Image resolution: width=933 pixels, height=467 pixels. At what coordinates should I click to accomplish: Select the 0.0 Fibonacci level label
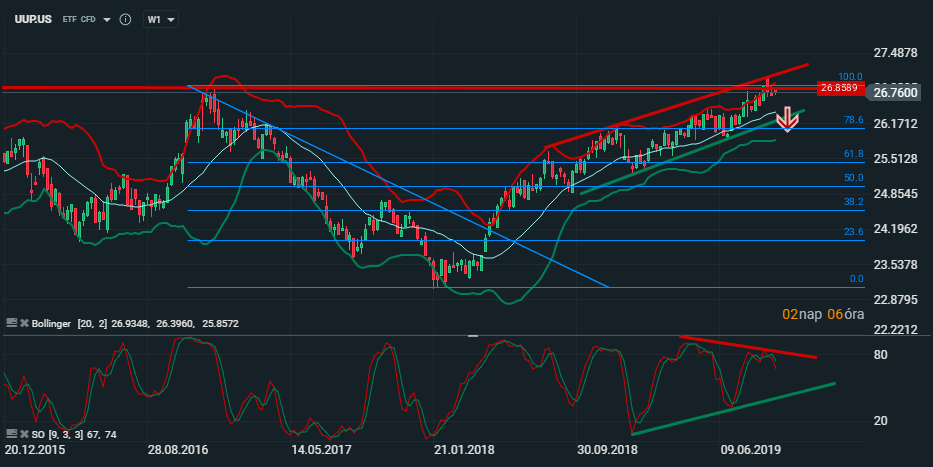click(x=855, y=279)
